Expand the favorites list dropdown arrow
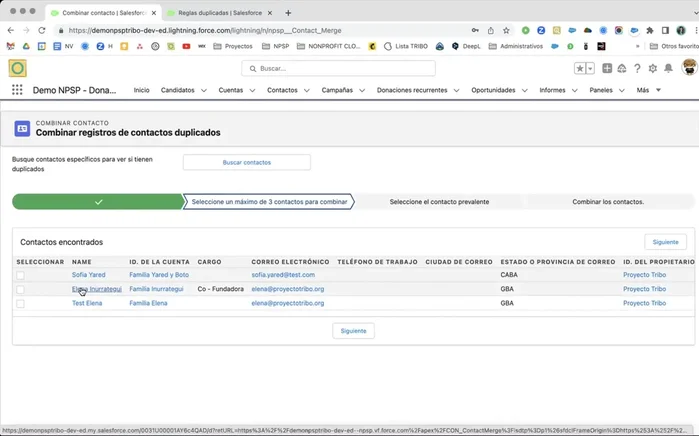 click(x=590, y=68)
